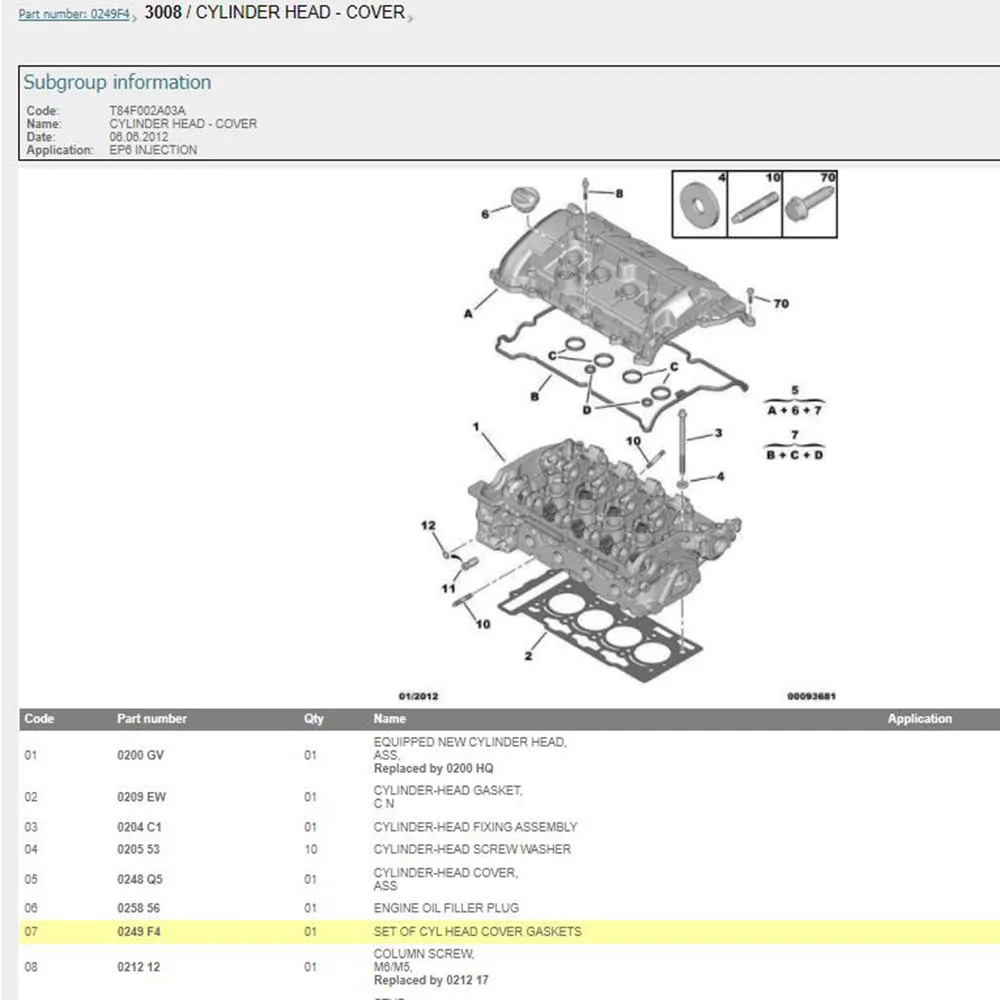This screenshot has height=1000, width=1000.
Task: Click subgroup code T84F002A03A
Action: 147,110
